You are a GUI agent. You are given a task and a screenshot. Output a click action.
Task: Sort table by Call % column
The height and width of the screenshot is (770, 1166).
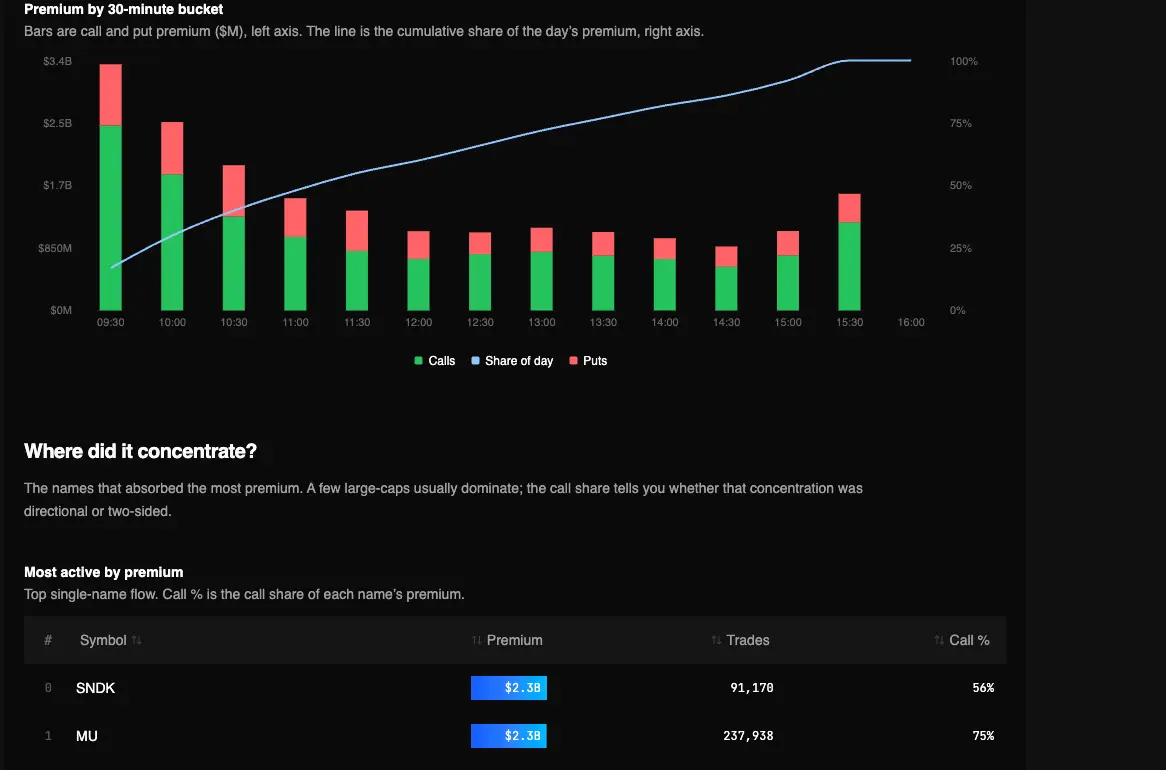962,641
